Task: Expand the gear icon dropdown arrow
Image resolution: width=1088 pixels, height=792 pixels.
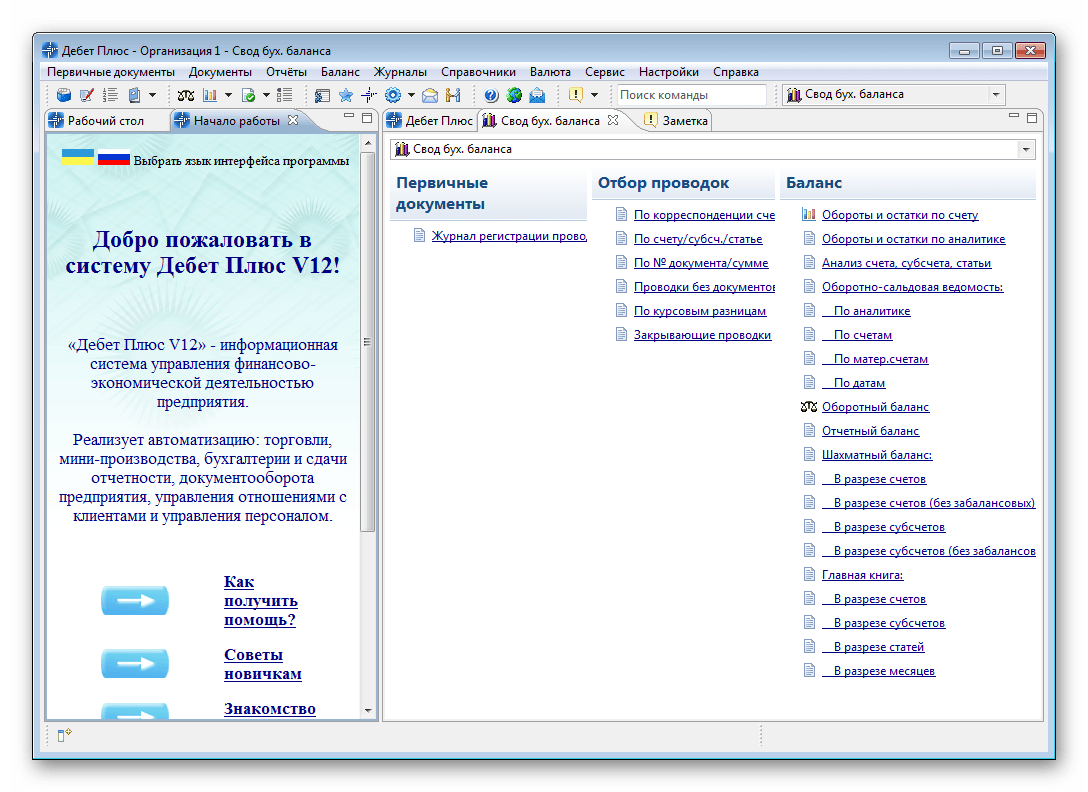Action: pyautogui.click(x=411, y=95)
